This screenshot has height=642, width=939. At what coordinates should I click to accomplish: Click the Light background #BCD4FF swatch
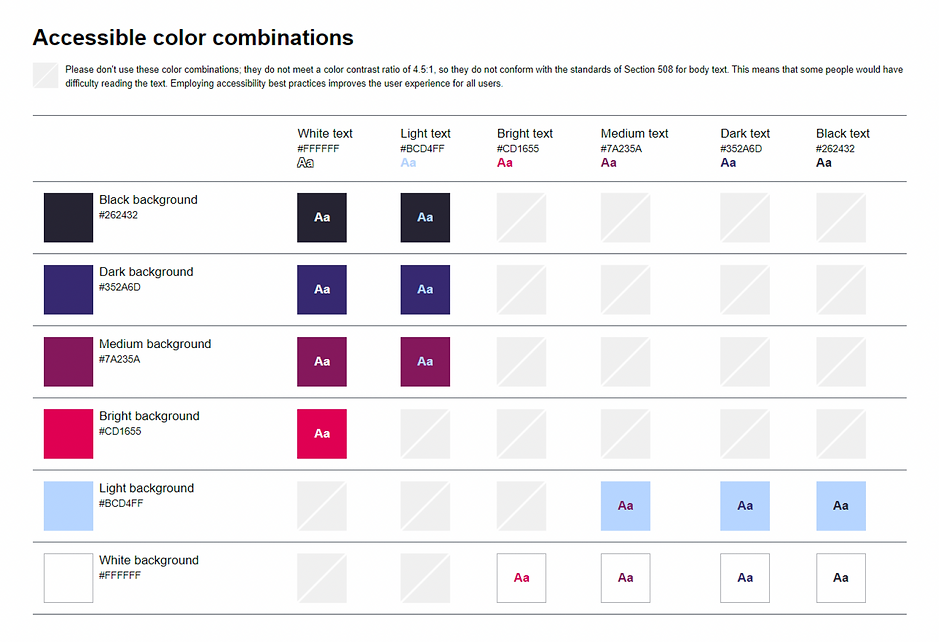tap(68, 506)
